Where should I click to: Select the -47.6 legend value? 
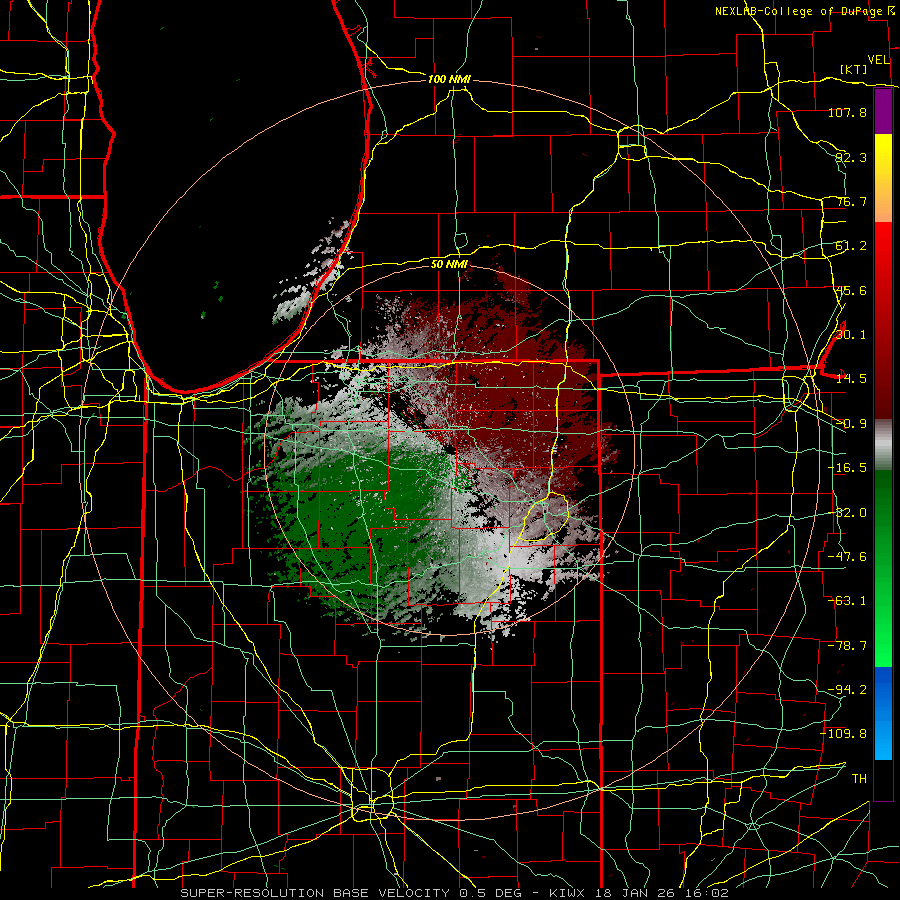point(847,557)
